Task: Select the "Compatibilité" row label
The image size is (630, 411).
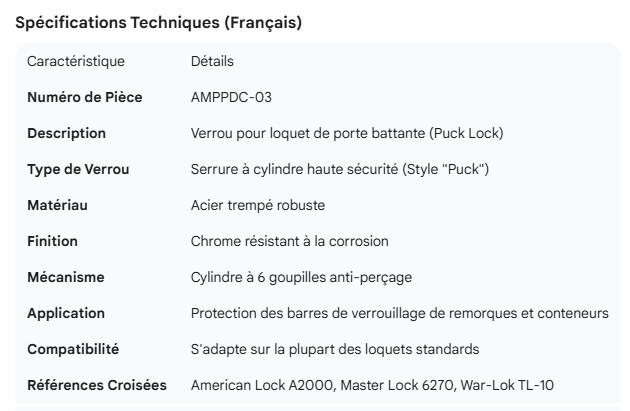Action: (73, 349)
